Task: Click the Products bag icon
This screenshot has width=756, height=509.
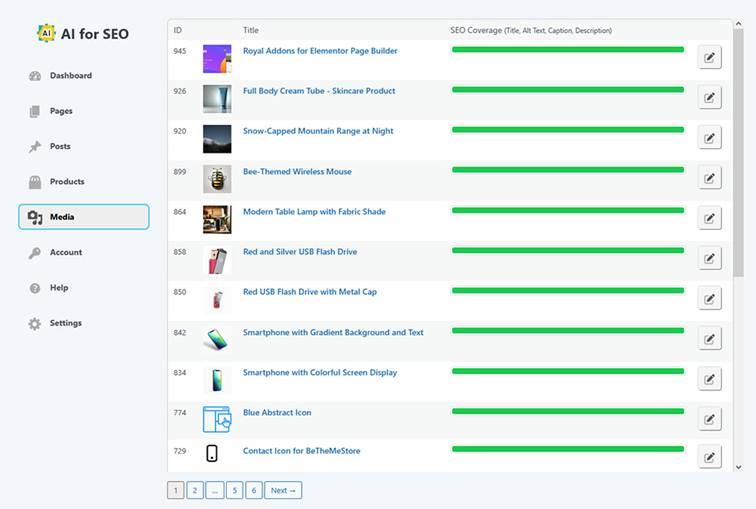Action: [x=35, y=182]
